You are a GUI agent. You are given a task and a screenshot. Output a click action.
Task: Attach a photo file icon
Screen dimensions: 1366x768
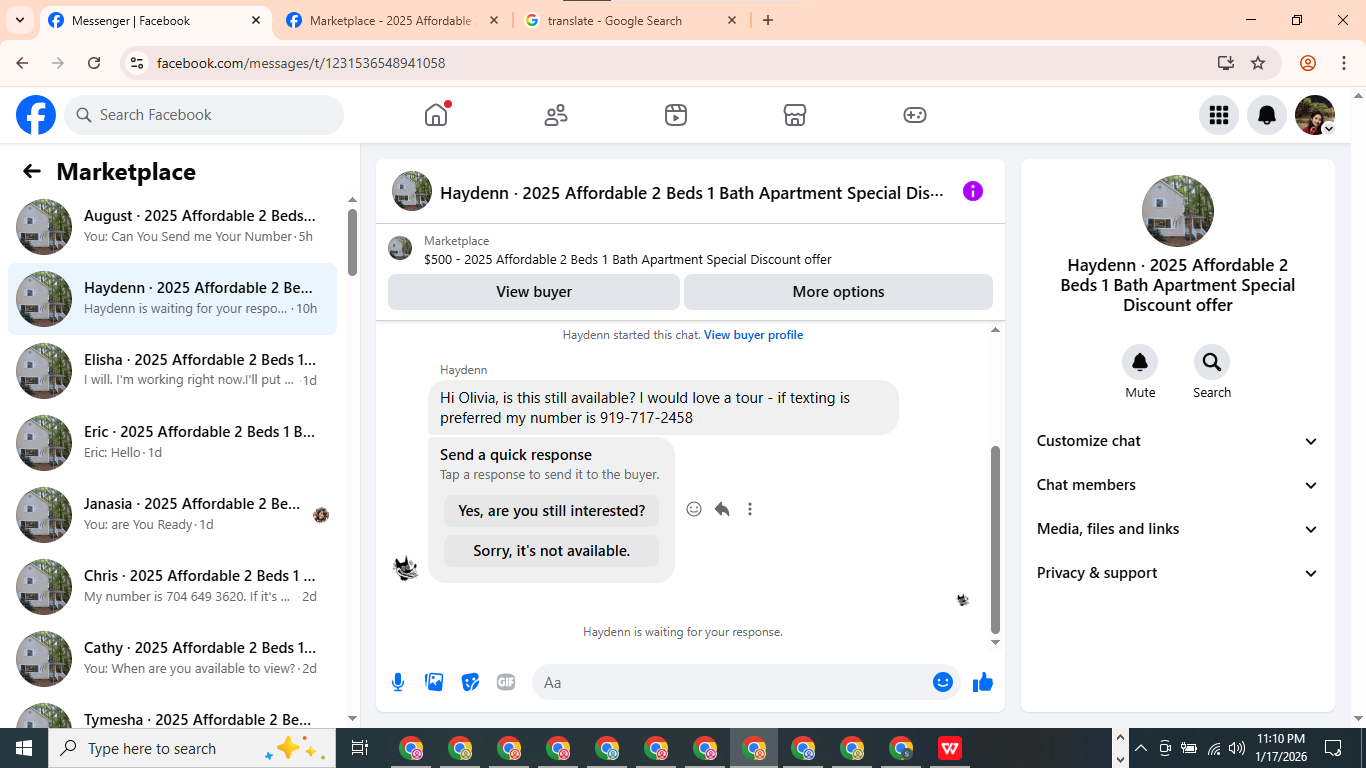(434, 682)
